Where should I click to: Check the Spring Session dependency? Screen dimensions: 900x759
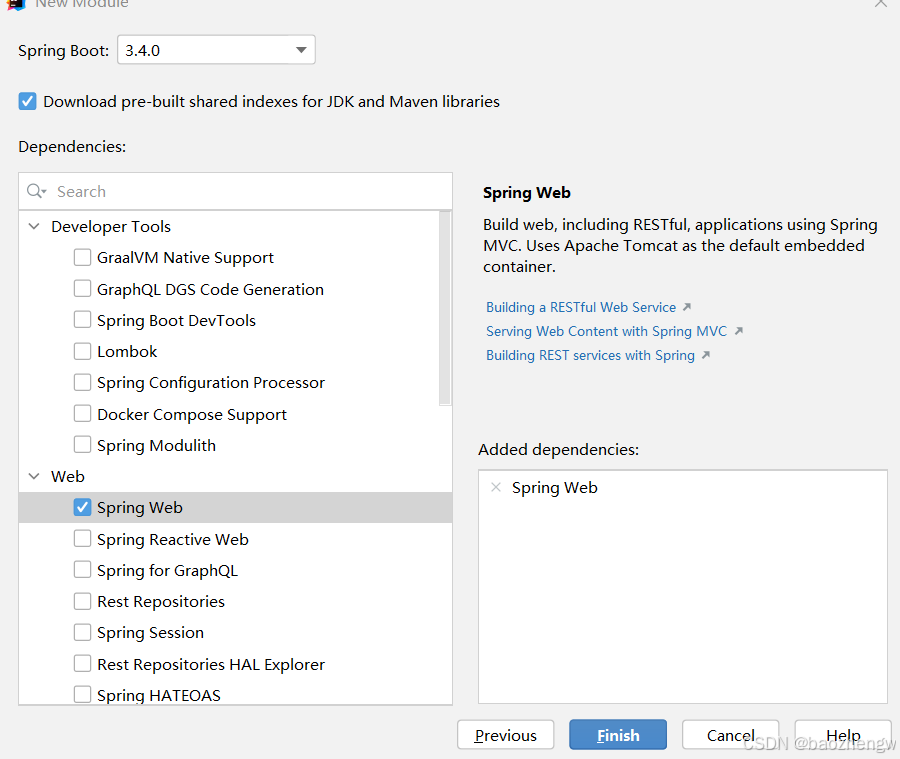coord(83,632)
